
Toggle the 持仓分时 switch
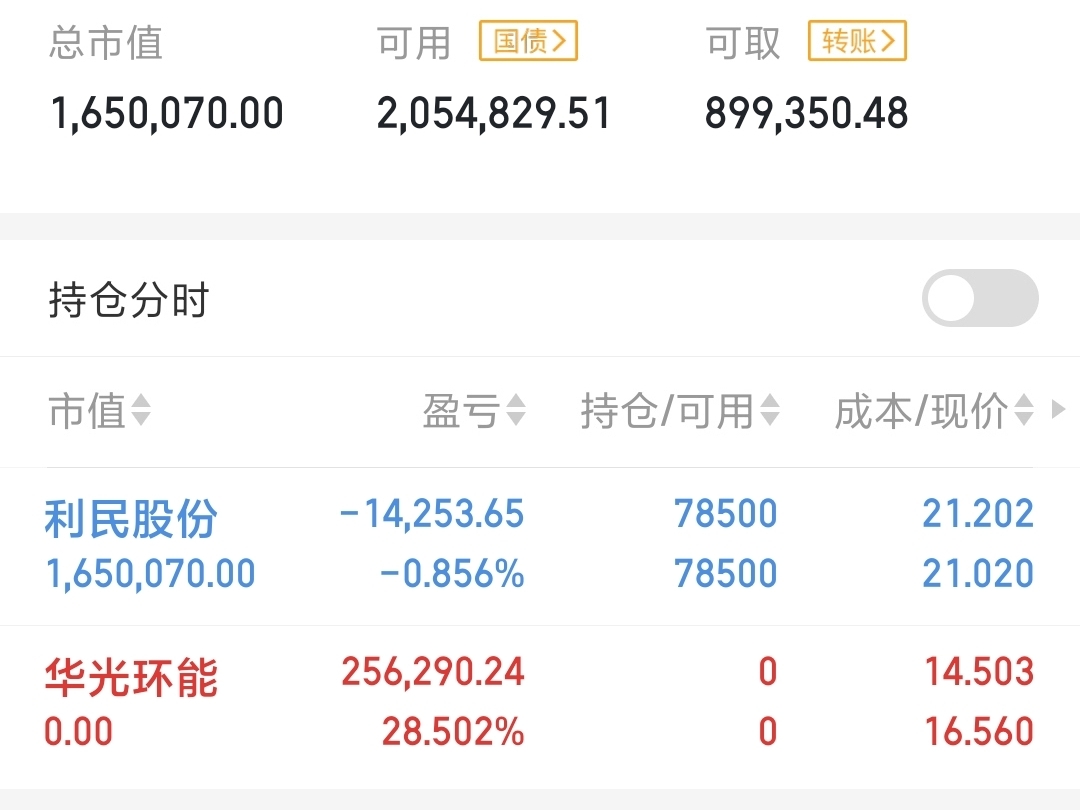980,298
